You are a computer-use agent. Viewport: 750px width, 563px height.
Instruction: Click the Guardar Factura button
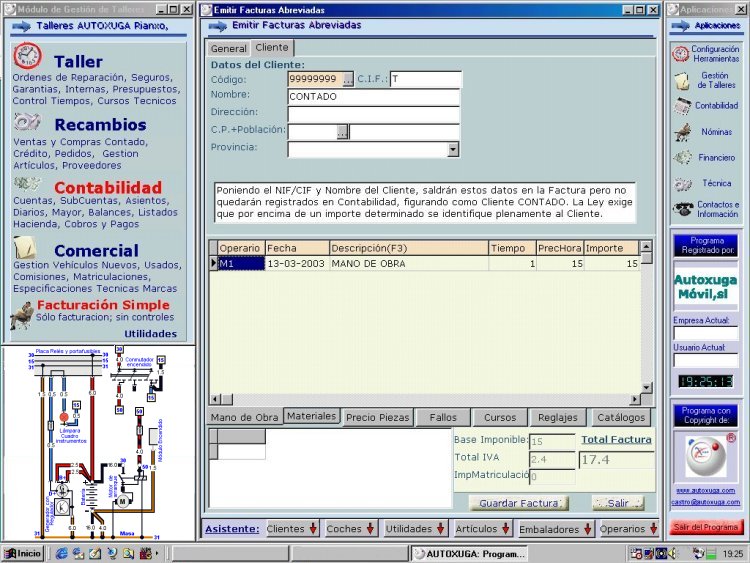coord(518,503)
